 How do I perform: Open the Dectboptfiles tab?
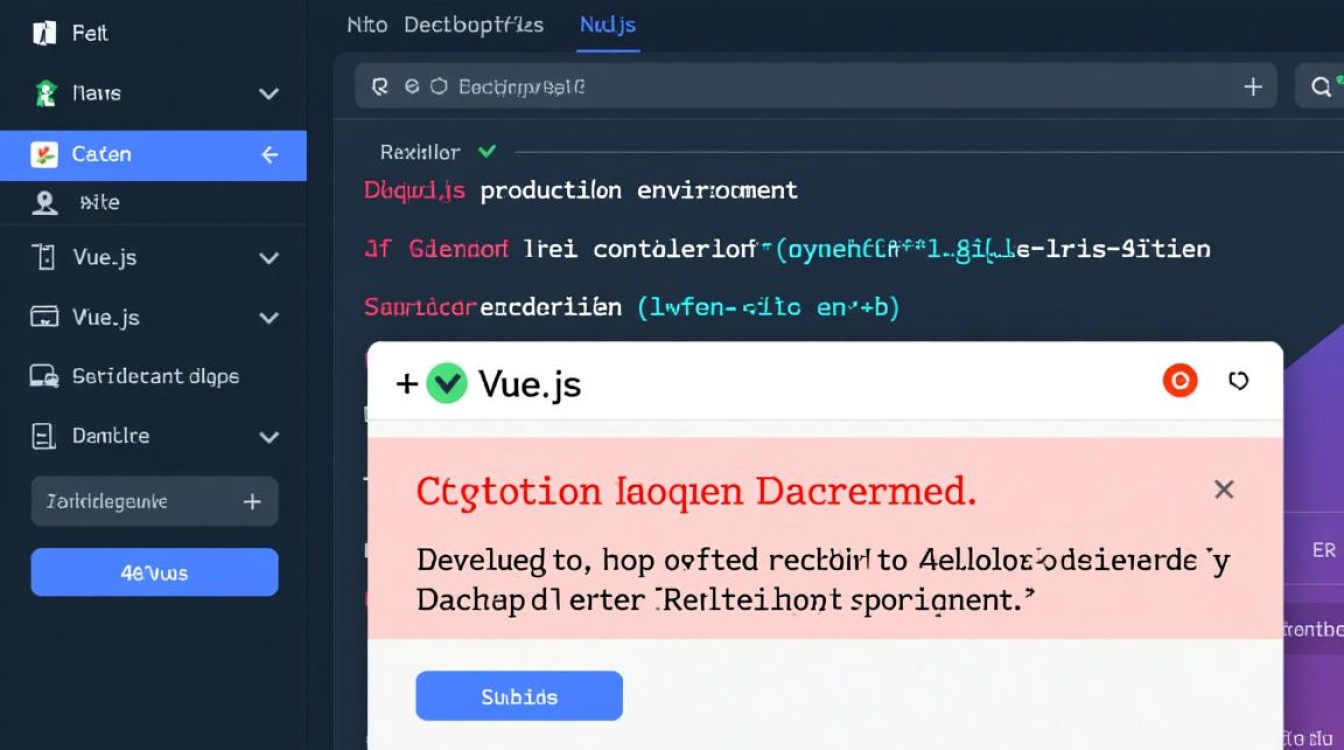pos(473,25)
